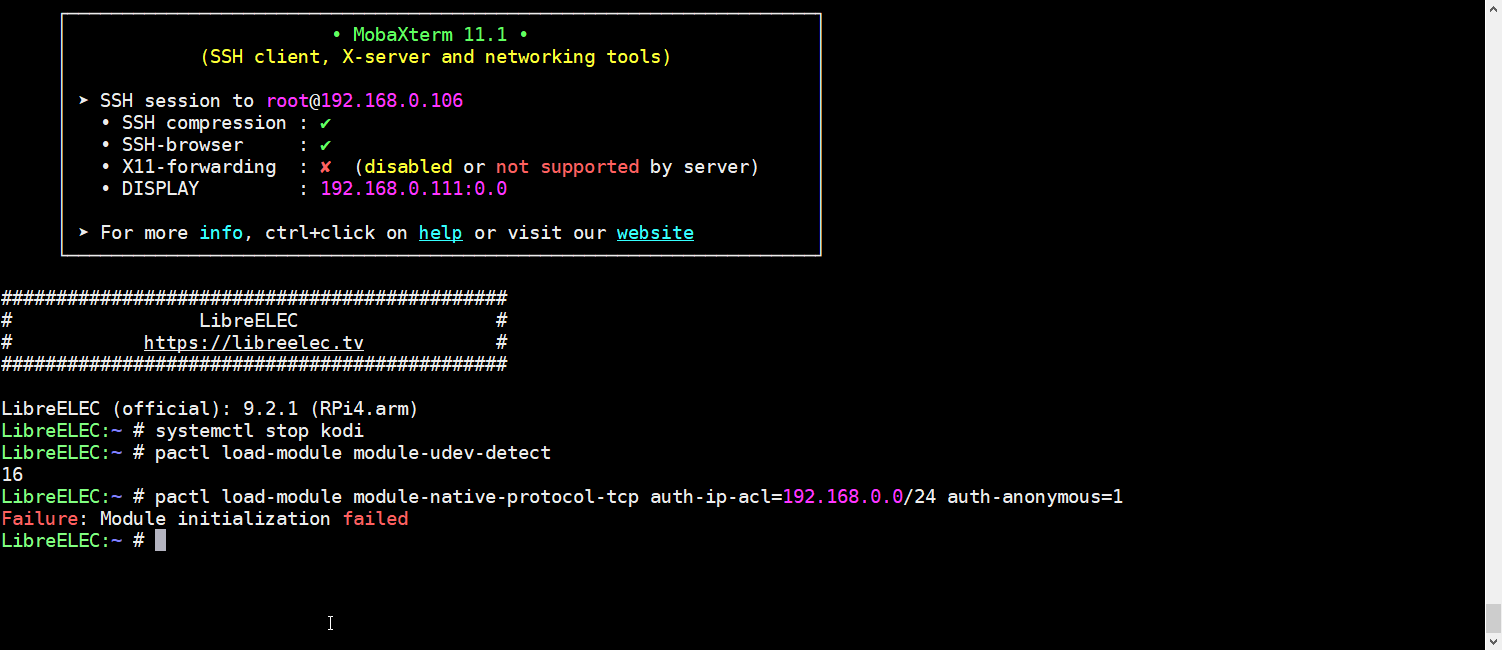Viewport: 1502px width, 650px height.
Task: Click the red X11-forwarding cross mark
Action: [325, 167]
